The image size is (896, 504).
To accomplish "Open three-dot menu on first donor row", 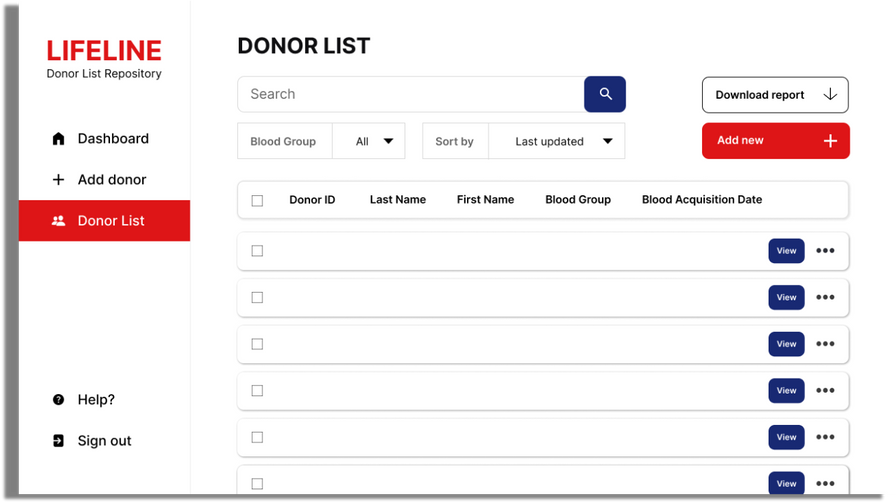I will [825, 251].
